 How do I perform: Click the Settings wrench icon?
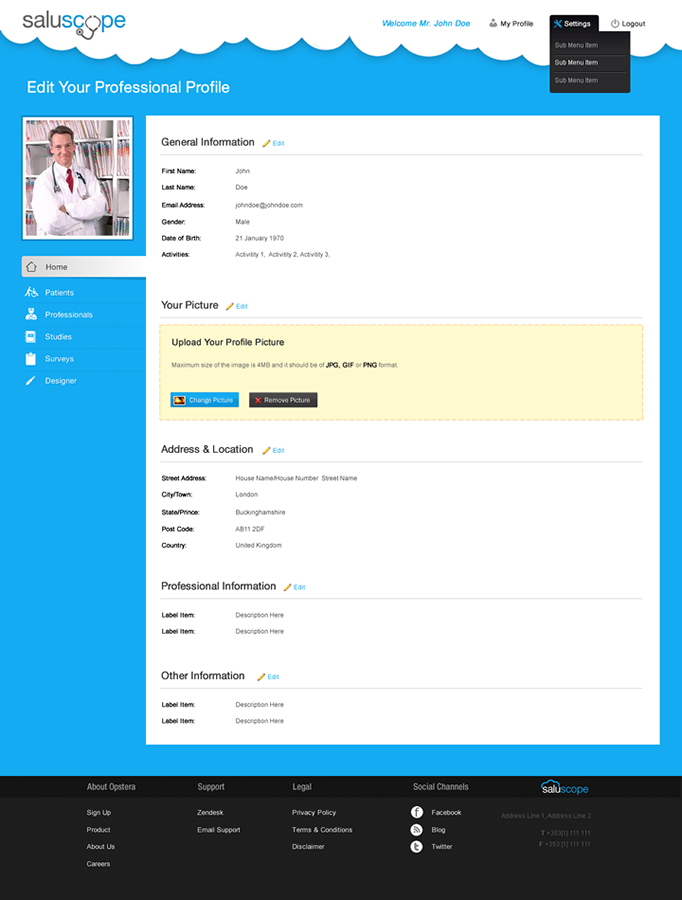click(x=557, y=24)
